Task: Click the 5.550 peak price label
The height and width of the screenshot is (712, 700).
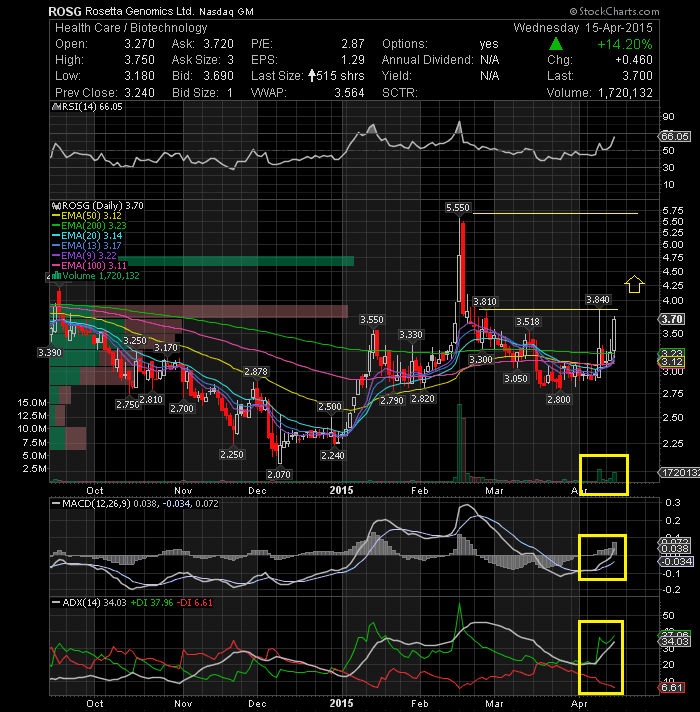Action: 458,208
